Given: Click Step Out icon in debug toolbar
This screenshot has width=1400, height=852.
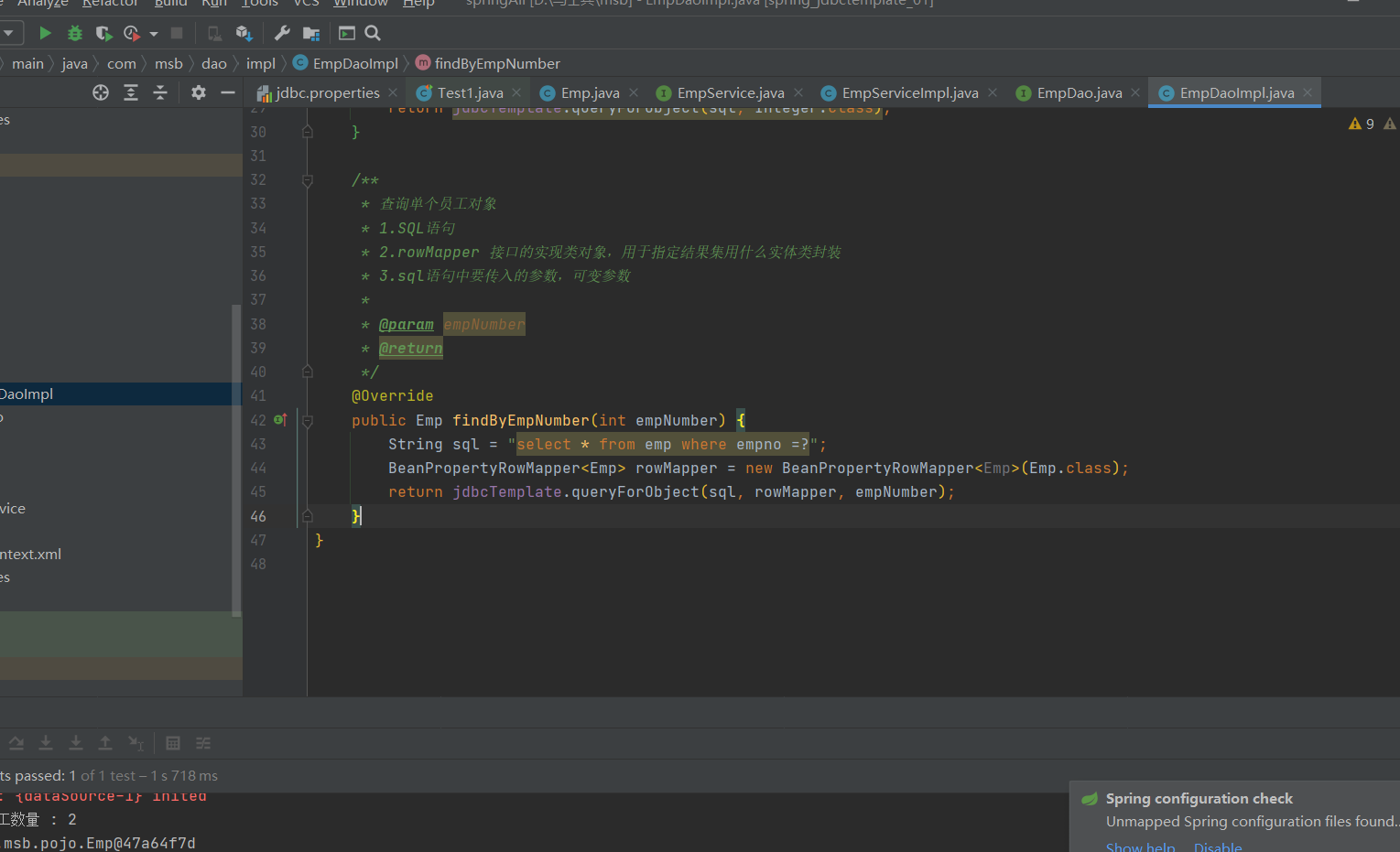Looking at the screenshot, I should 105,743.
